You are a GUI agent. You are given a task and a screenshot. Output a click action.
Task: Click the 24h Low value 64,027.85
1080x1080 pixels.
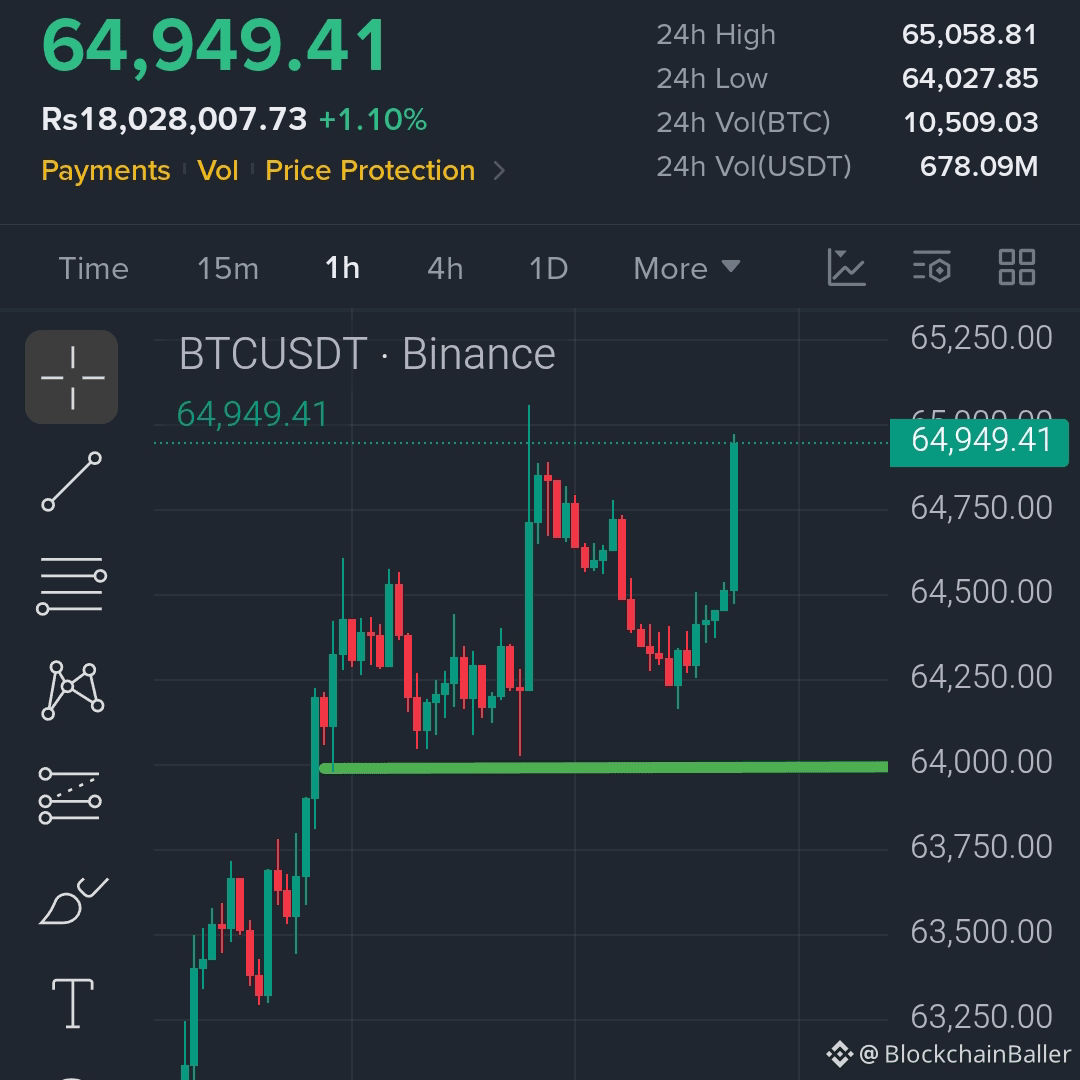[x=970, y=79]
